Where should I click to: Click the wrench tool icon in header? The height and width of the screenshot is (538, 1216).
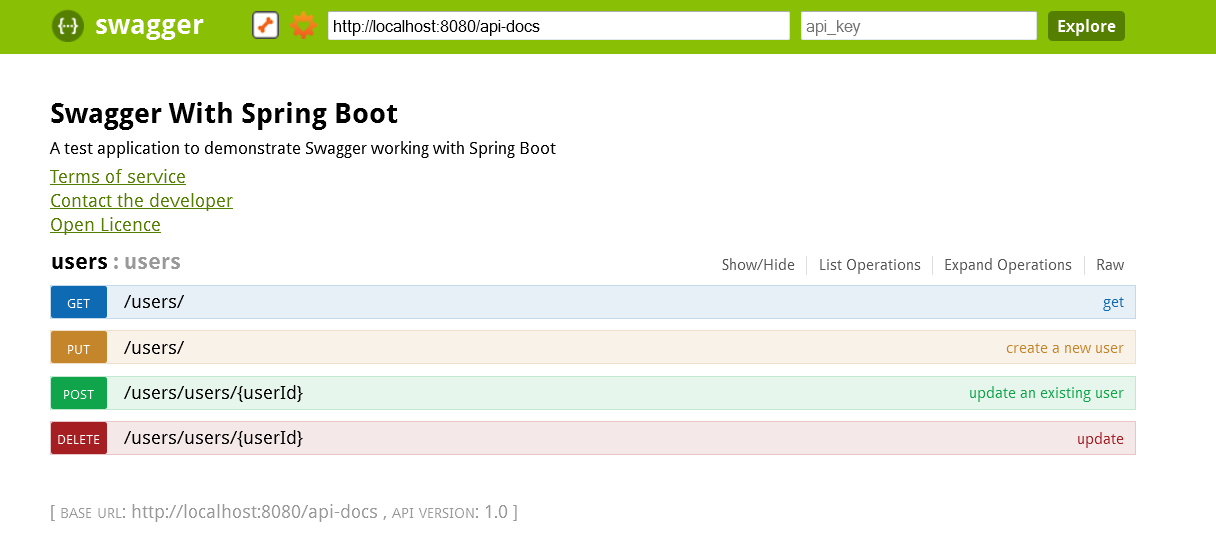coord(265,26)
